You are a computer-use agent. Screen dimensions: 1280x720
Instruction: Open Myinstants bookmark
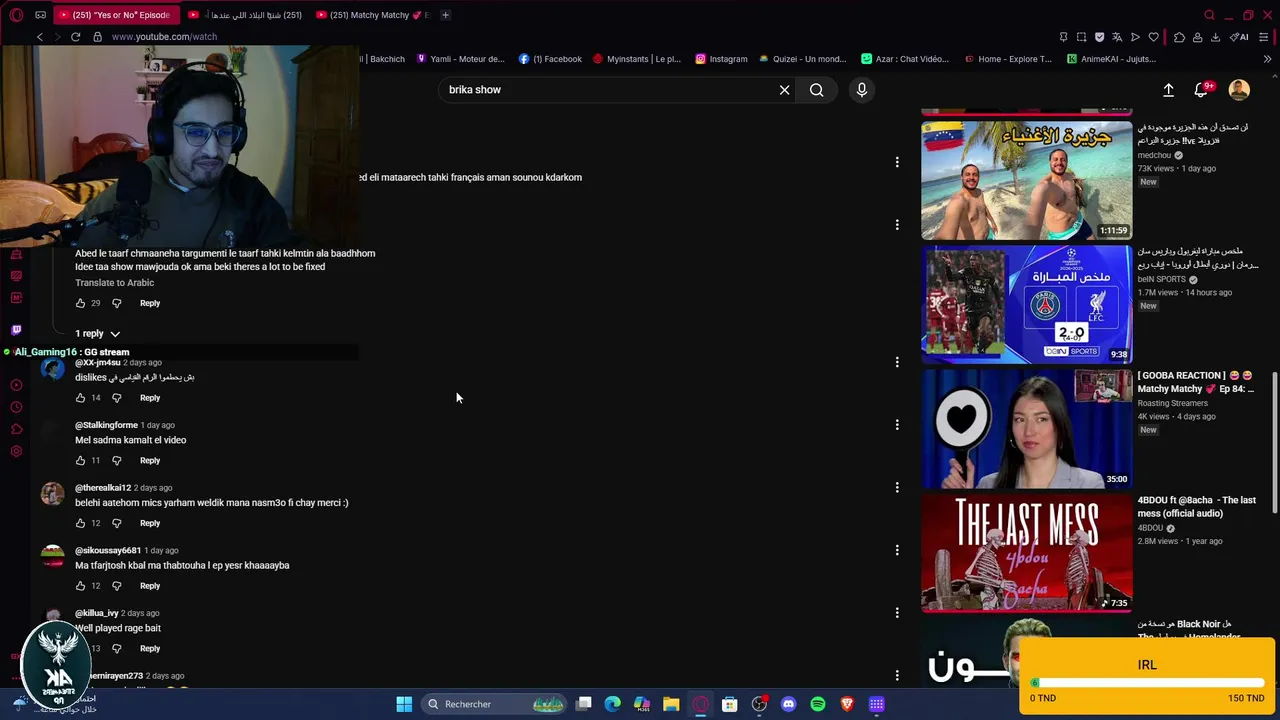tap(637, 59)
